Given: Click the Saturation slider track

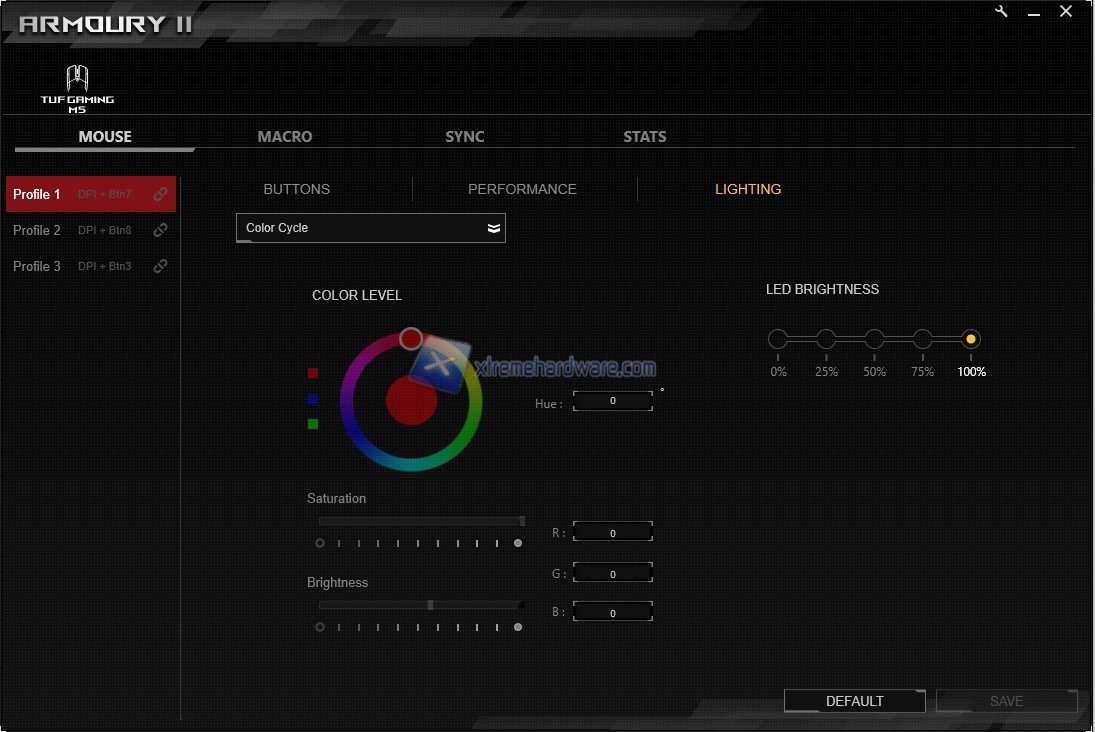Looking at the screenshot, I should [x=420, y=521].
